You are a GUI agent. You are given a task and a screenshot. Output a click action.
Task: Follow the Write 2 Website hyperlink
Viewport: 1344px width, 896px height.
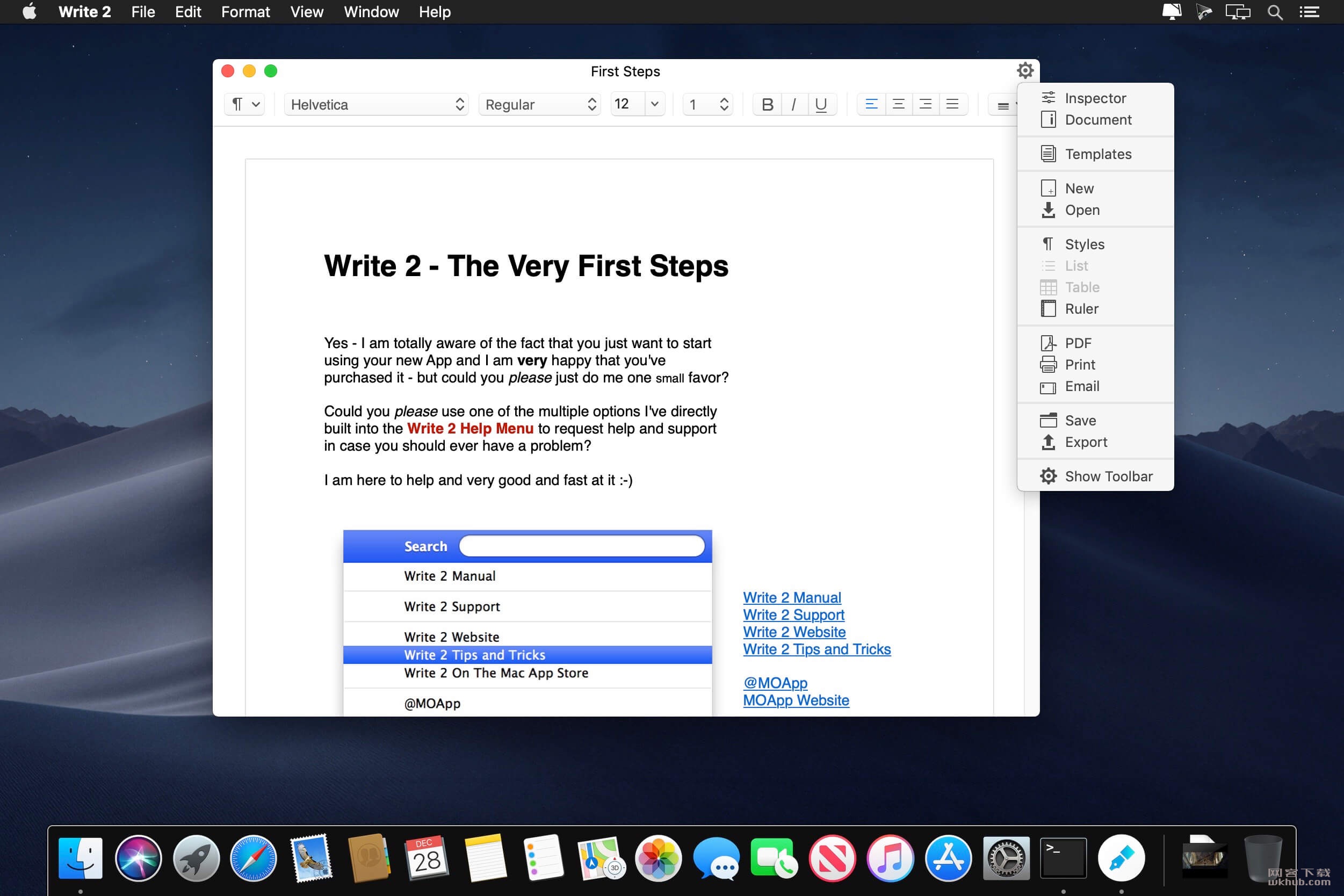tap(794, 632)
